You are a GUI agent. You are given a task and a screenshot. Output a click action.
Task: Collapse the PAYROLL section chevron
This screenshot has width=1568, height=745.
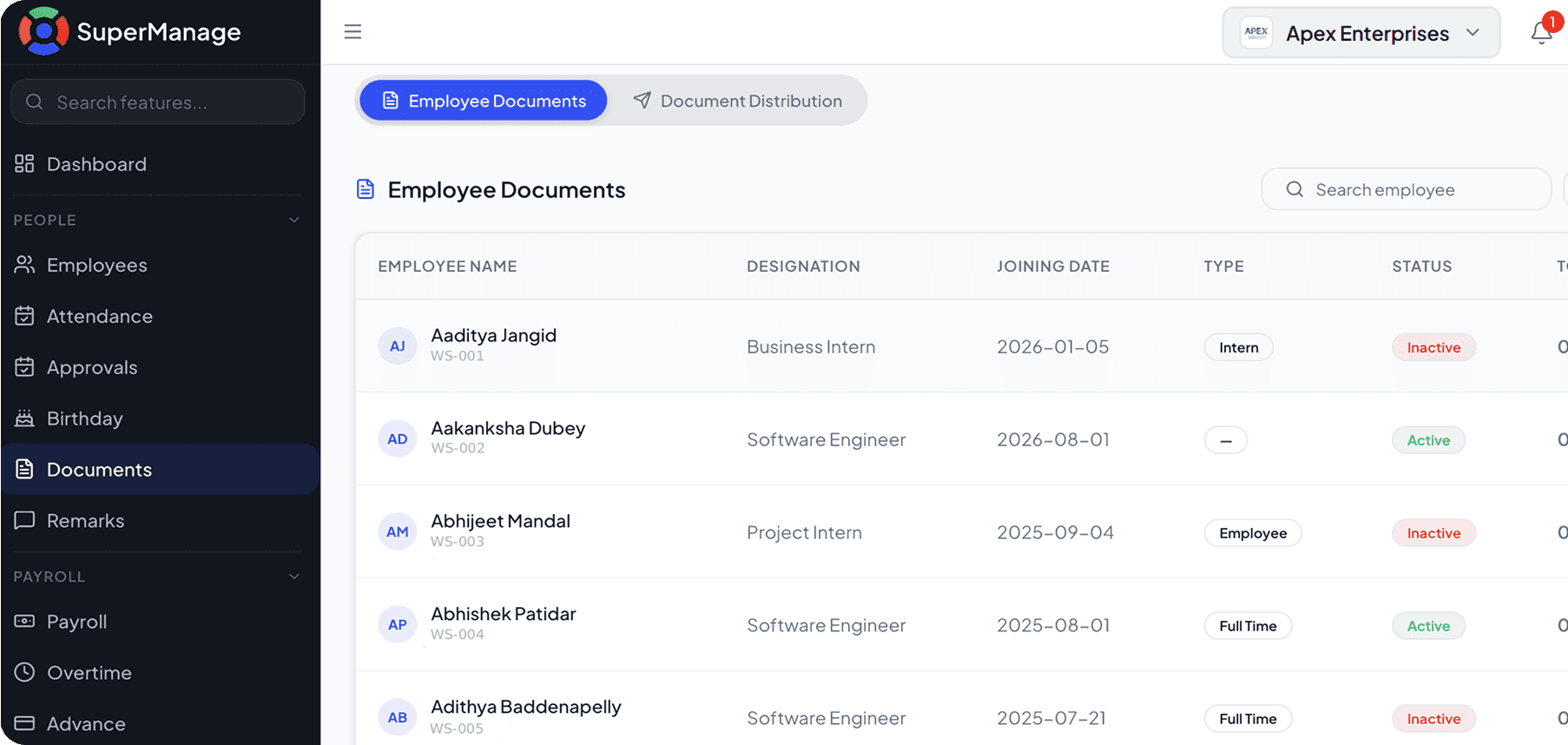294,577
